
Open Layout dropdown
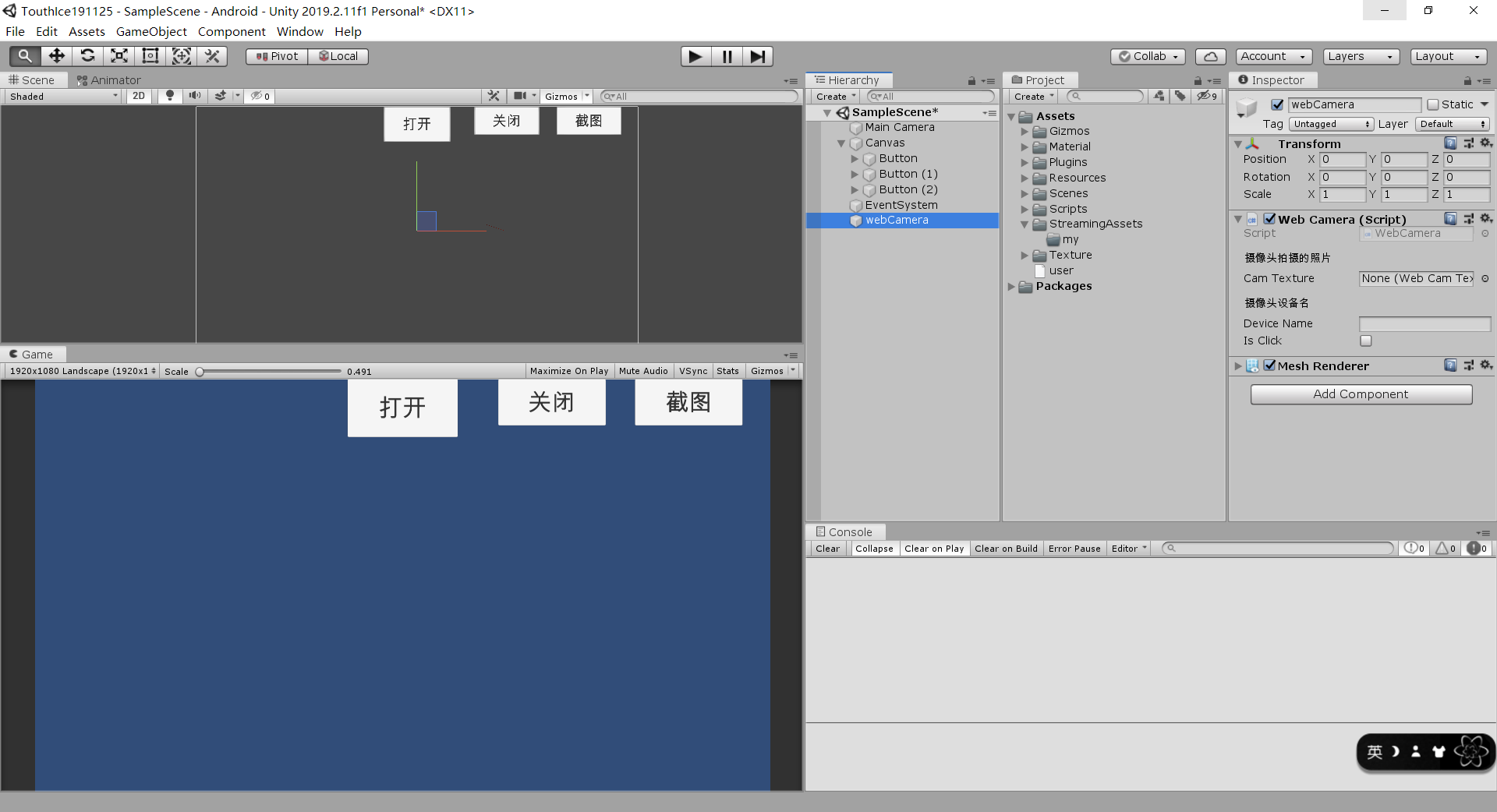tap(1448, 56)
